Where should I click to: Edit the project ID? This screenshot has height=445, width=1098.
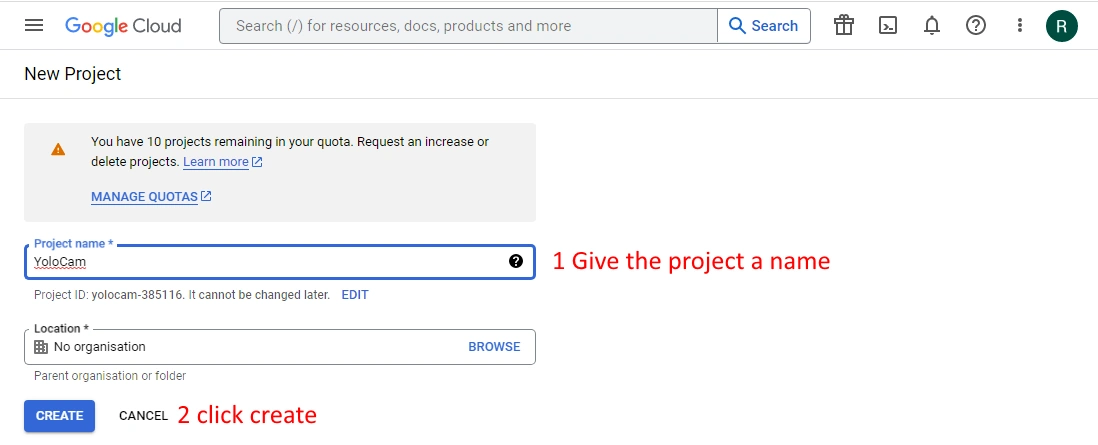(355, 295)
